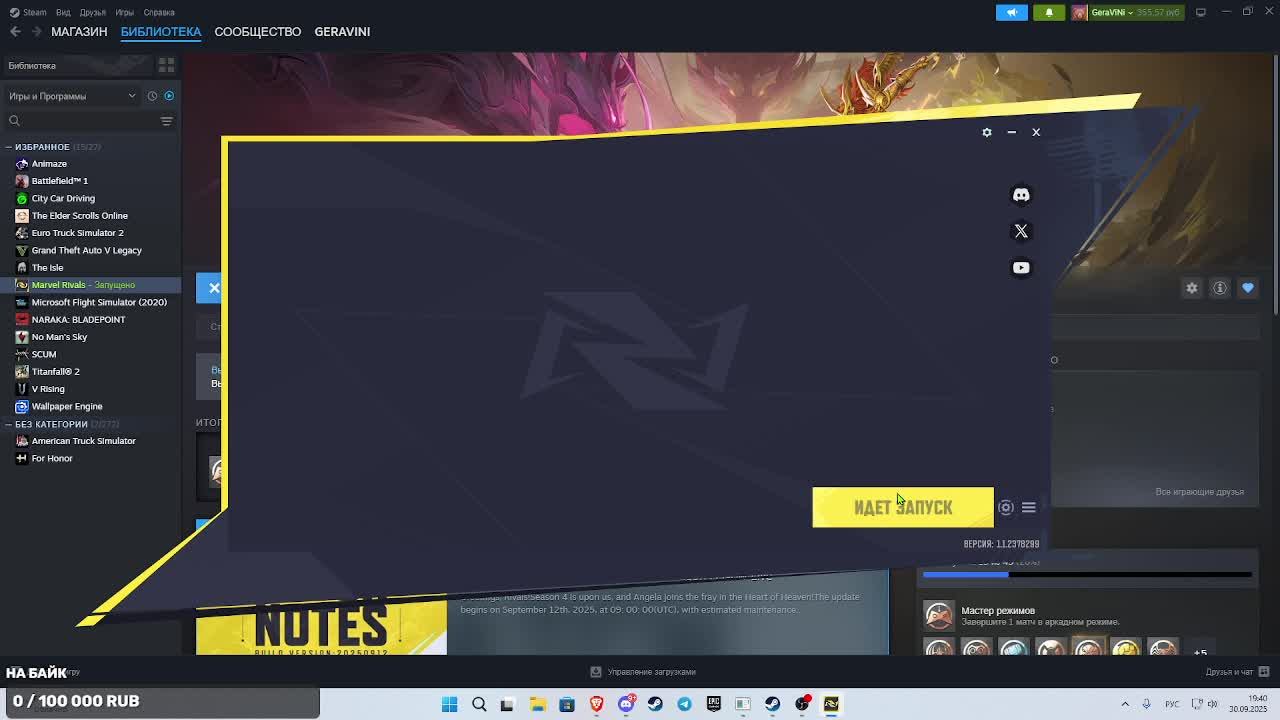The width and height of the screenshot is (1280, 720).
Task: Open the launcher hamburger menu
Action: [x=1028, y=507]
